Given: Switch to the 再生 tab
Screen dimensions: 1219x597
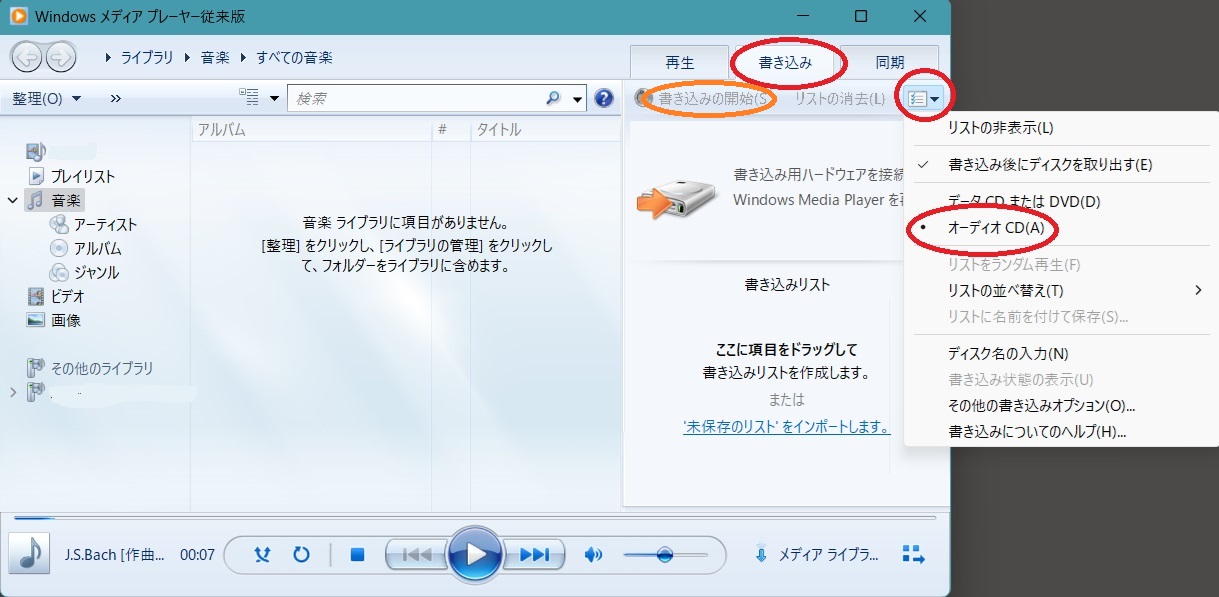Looking at the screenshot, I should tap(679, 62).
